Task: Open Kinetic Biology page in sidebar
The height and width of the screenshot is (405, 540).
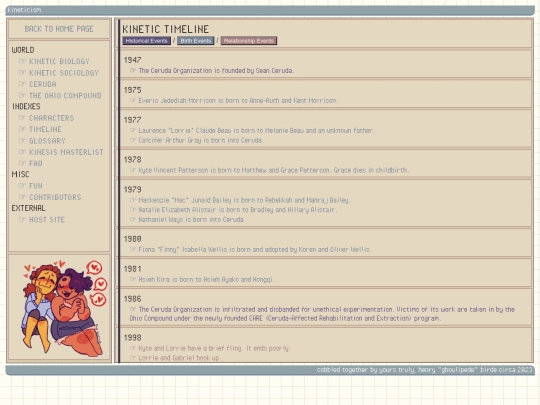Action: tap(59, 61)
